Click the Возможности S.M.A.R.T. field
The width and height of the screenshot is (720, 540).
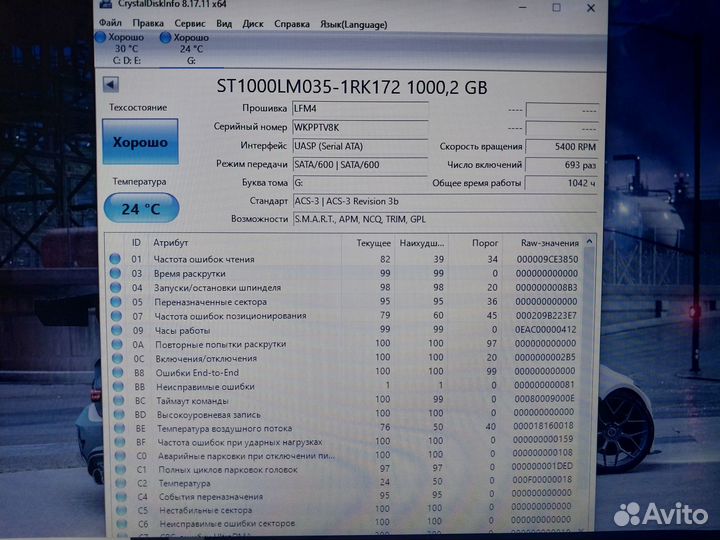(444, 219)
